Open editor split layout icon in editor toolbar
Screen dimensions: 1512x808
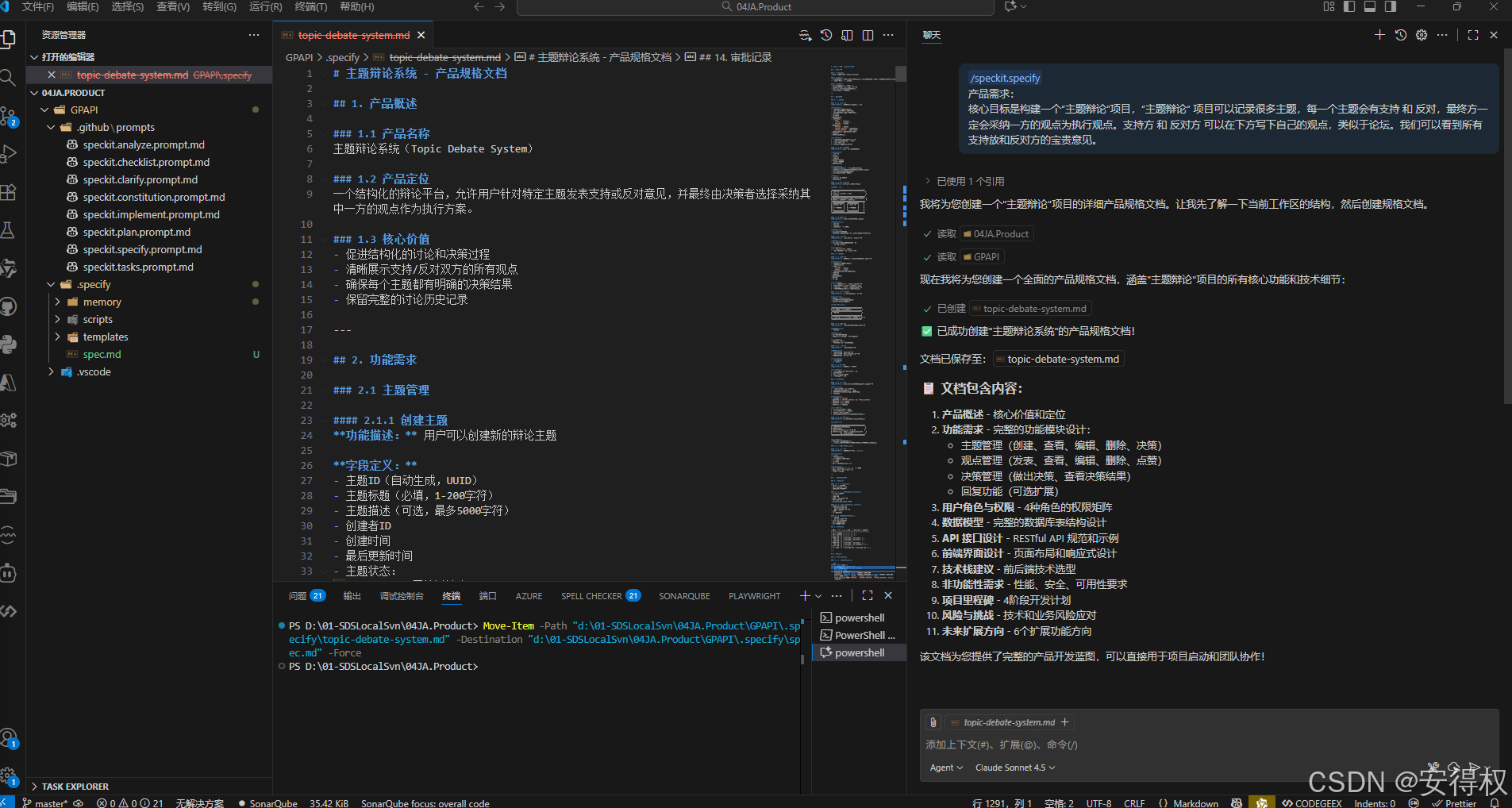868,35
